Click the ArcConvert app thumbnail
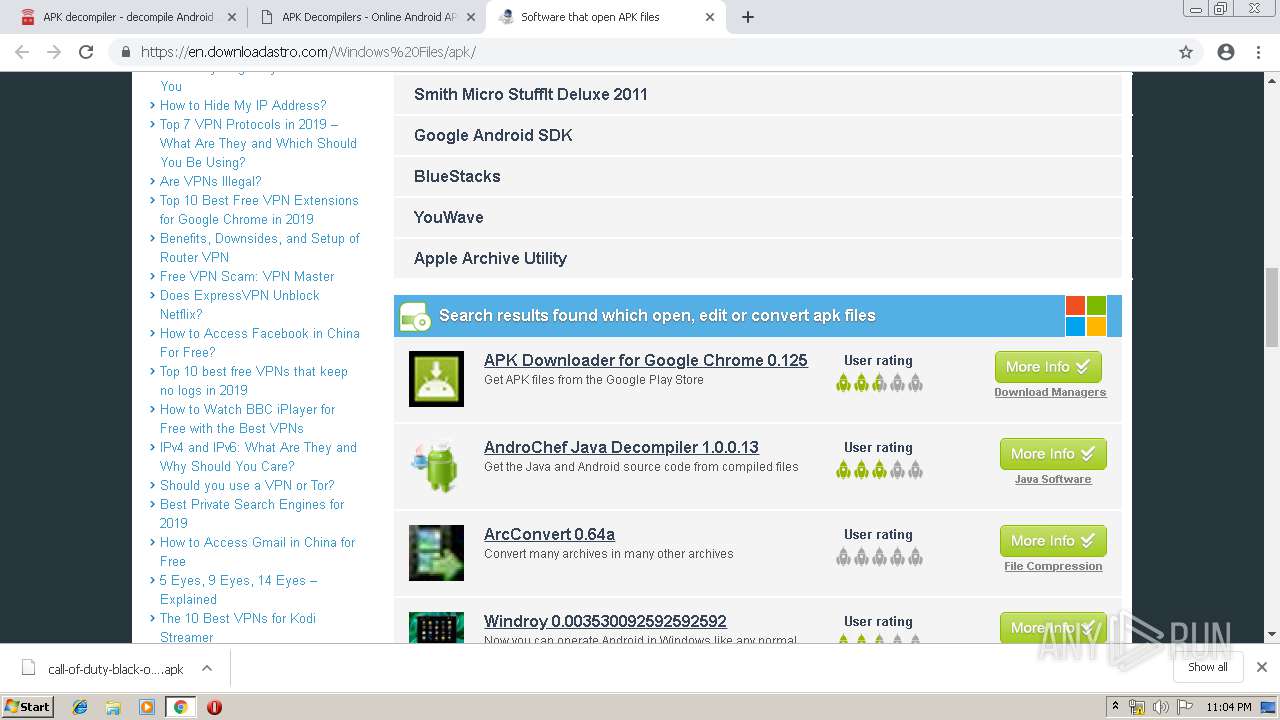The height and width of the screenshot is (720, 1280). pyautogui.click(x=436, y=553)
